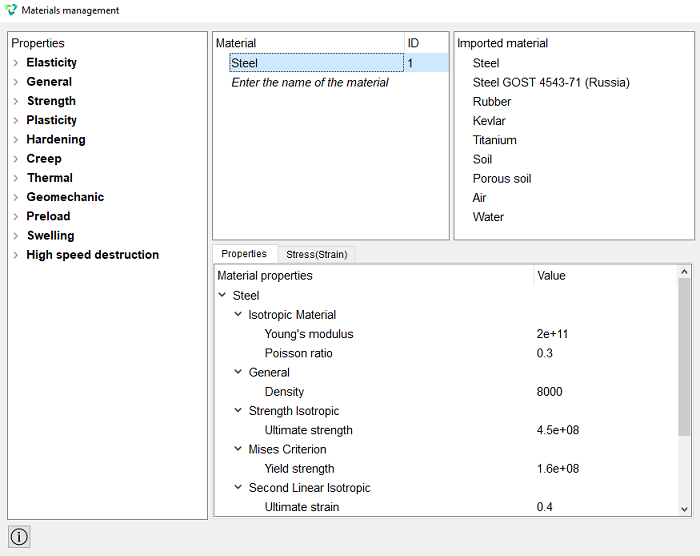Click the Materials management app icon in title bar

[11, 10]
